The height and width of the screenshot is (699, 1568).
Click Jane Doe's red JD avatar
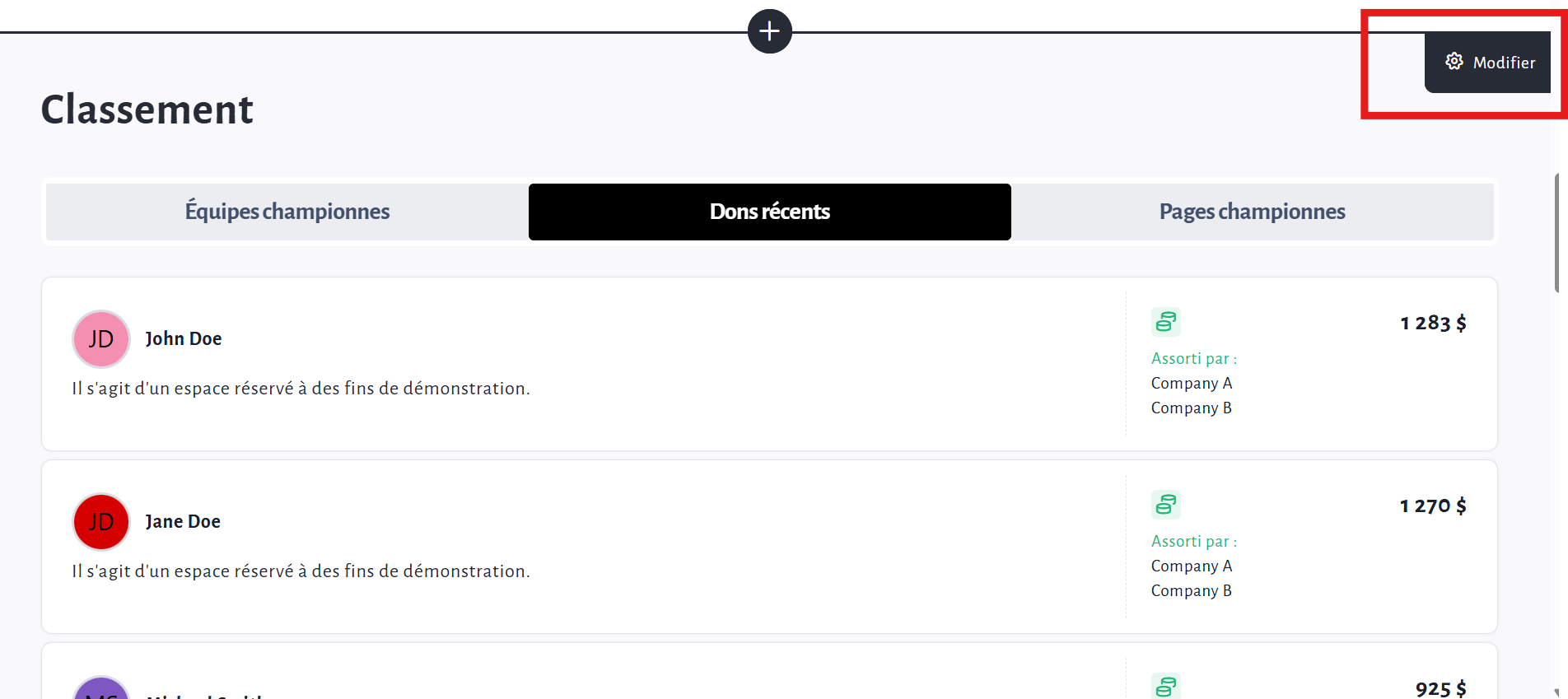[101, 522]
